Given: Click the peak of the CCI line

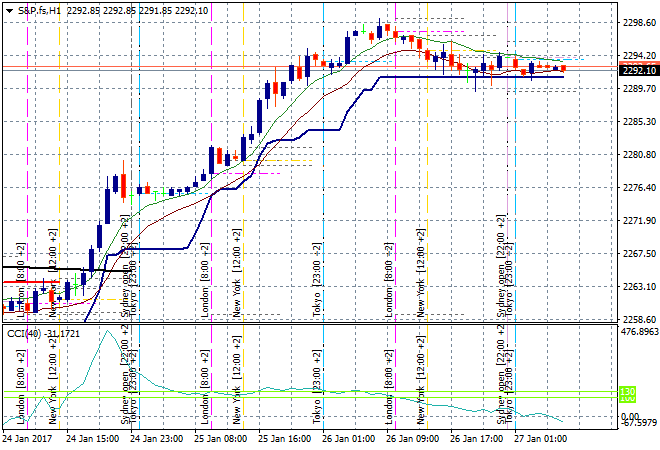Looking at the screenshot, I should point(107,332).
